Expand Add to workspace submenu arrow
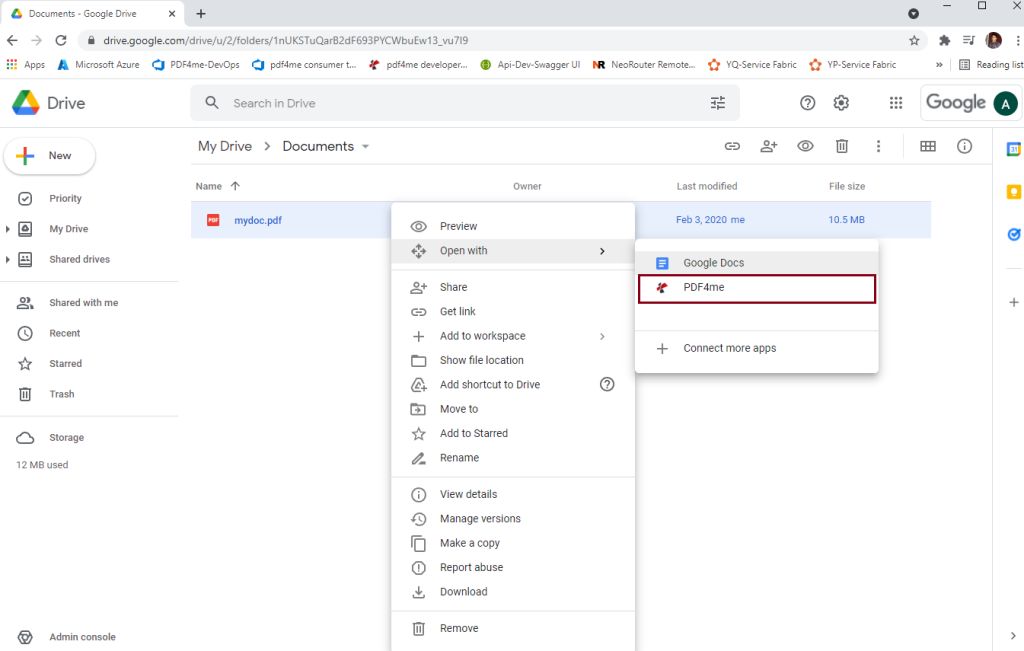This screenshot has height=651, width=1024. tap(602, 336)
